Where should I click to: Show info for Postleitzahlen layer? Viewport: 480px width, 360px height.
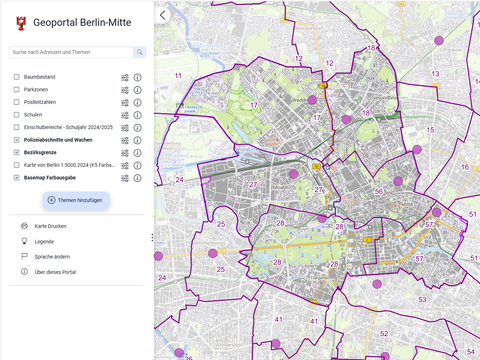click(137, 103)
